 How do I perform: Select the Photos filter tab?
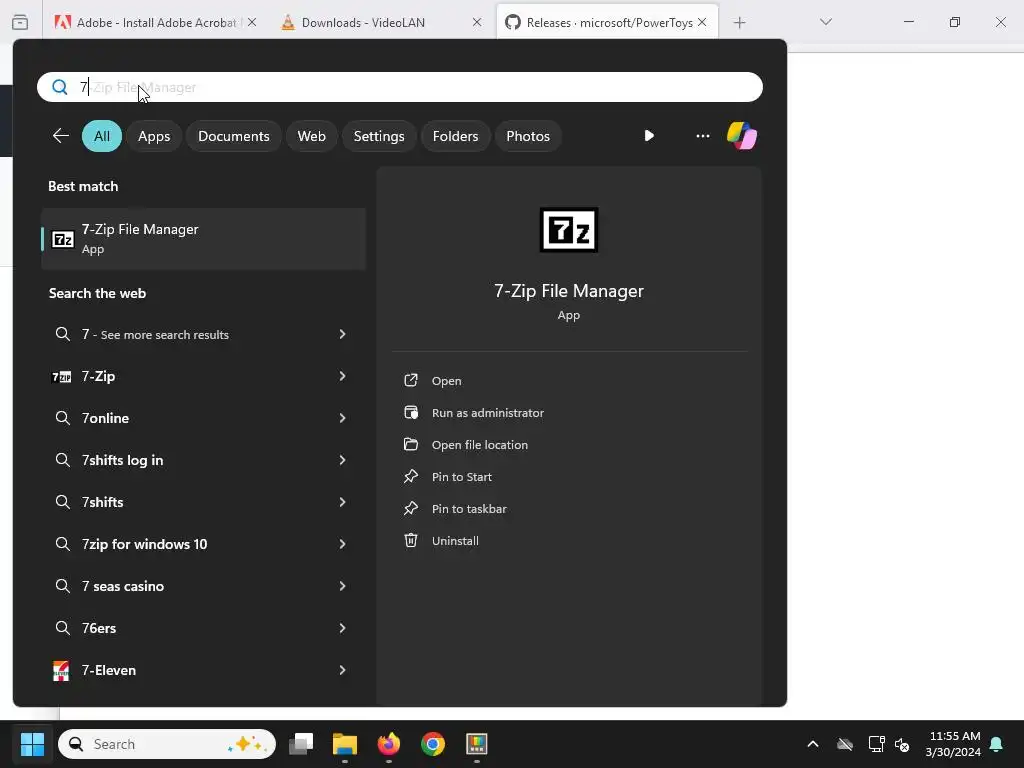point(528,136)
